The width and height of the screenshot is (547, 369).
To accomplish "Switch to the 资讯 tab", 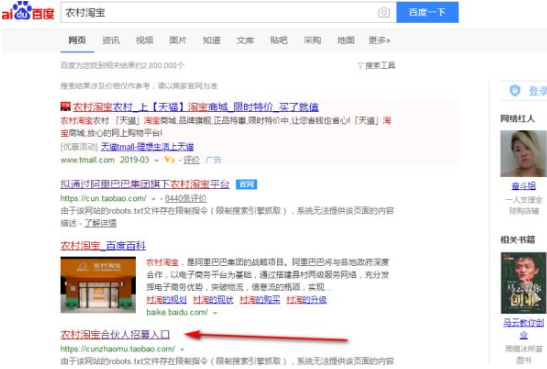I will 111,40.
